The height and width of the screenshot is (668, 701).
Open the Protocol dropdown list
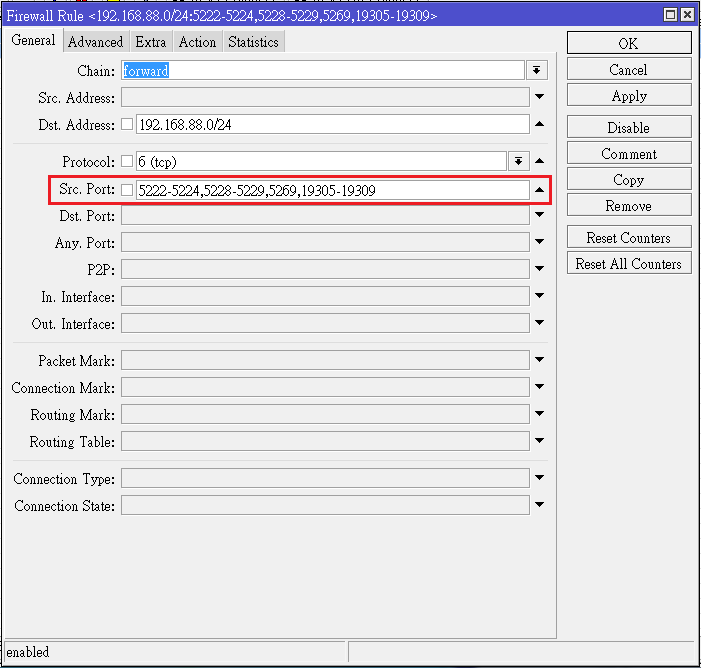(x=519, y=161)
